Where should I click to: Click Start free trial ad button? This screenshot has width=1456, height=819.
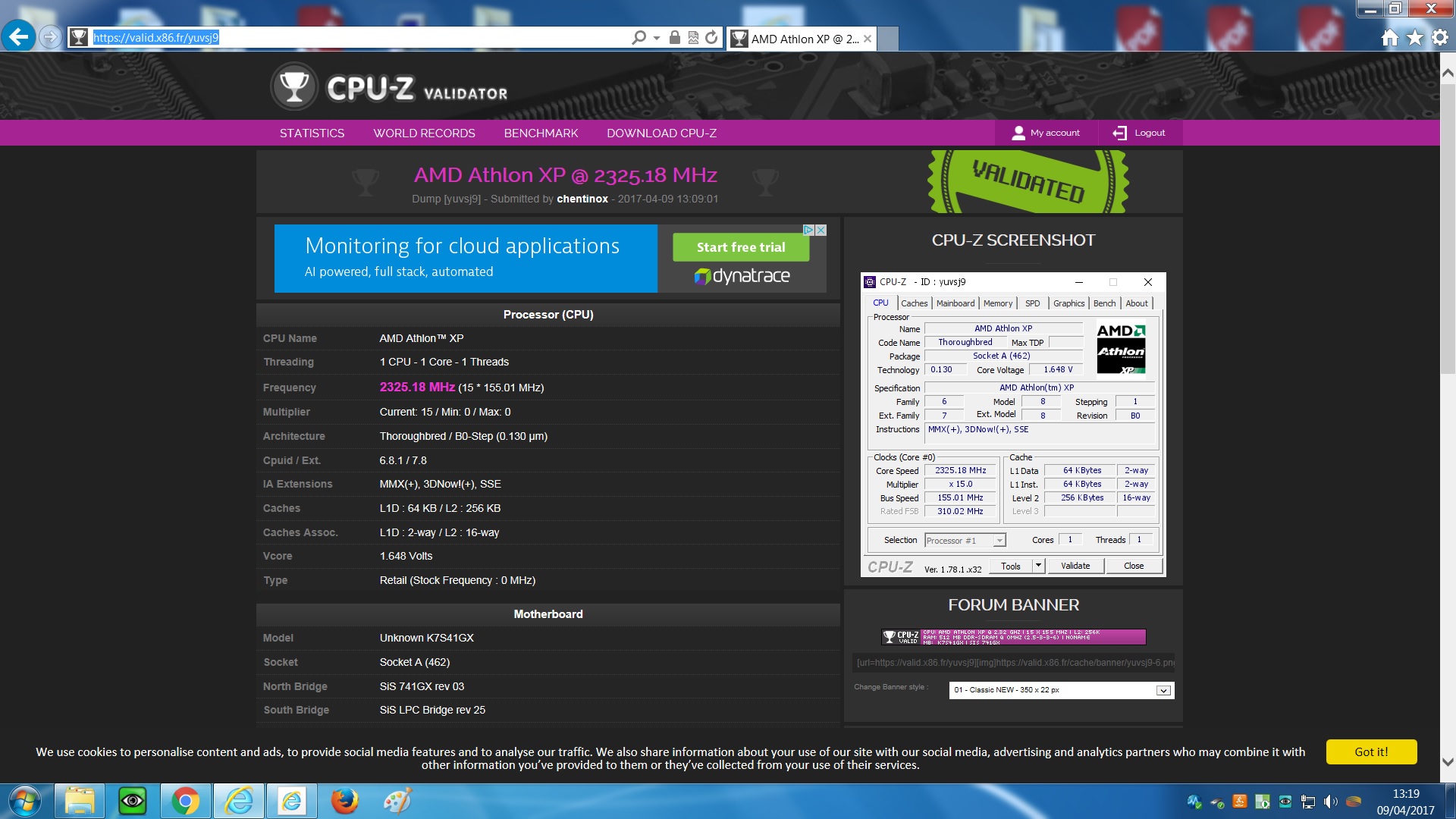point(741,247)
